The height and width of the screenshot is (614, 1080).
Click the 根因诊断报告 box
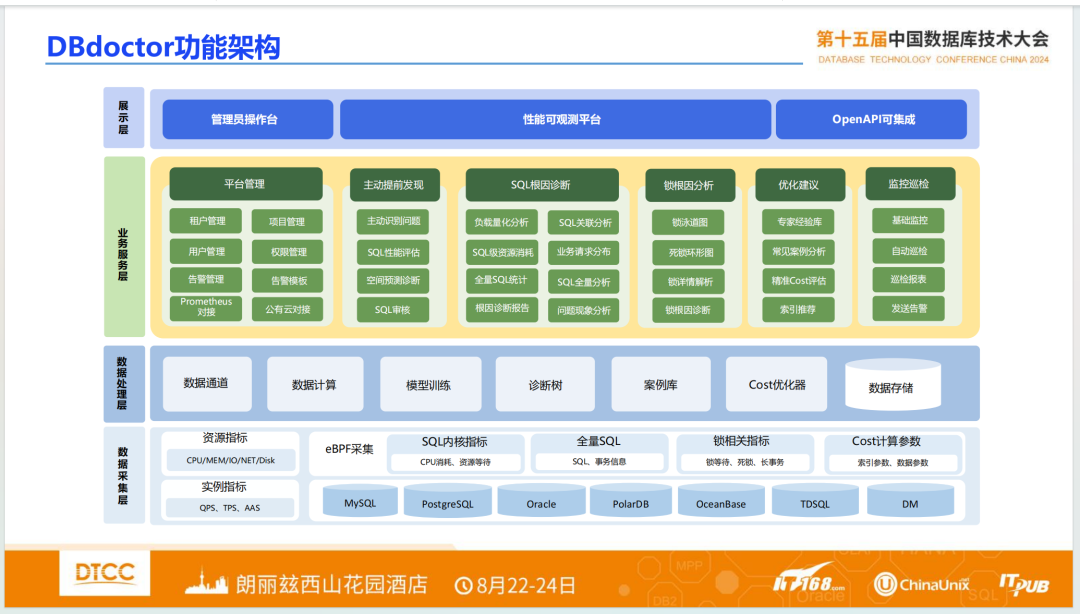click(502, 308)
